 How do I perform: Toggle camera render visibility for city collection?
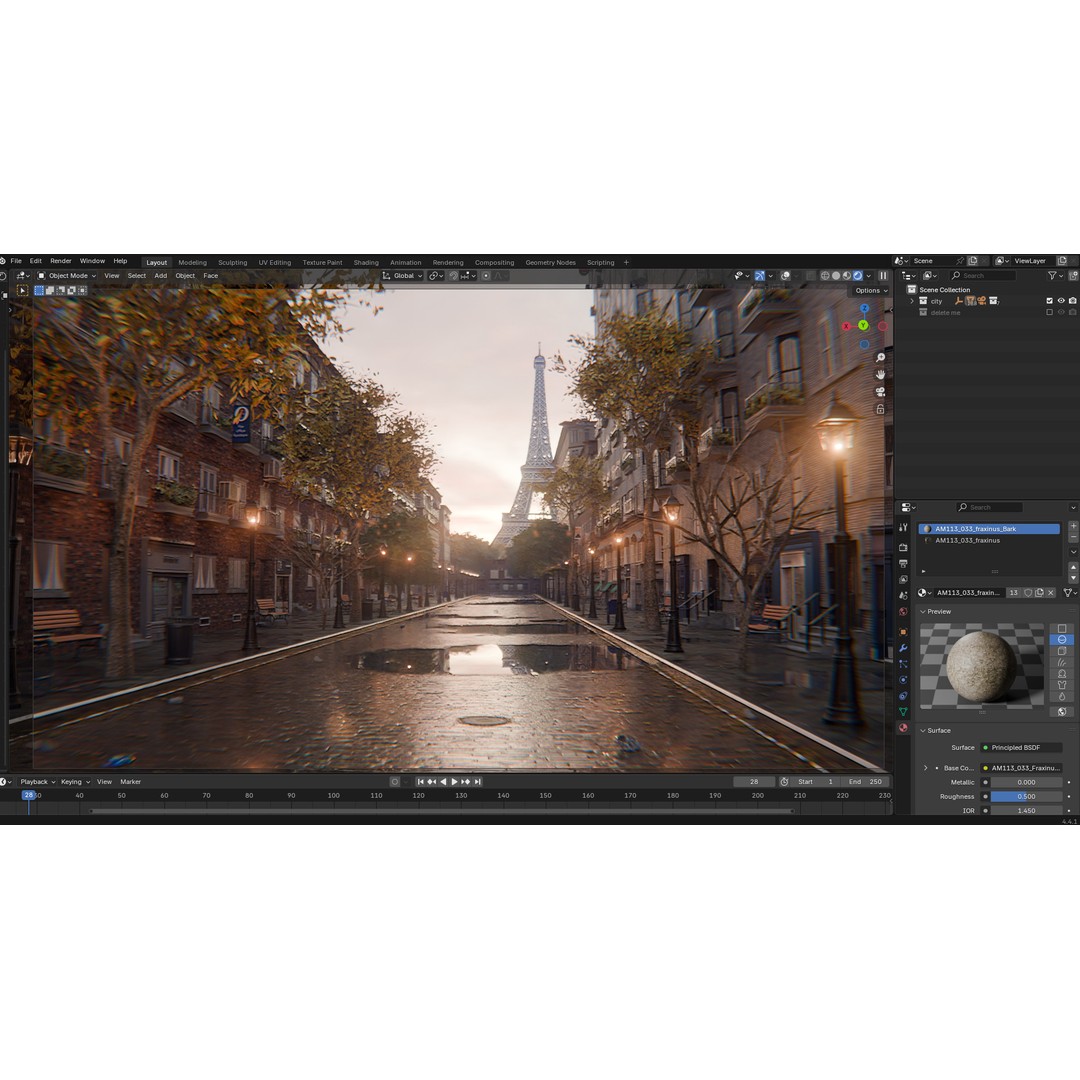click(x=1071, y=300)
